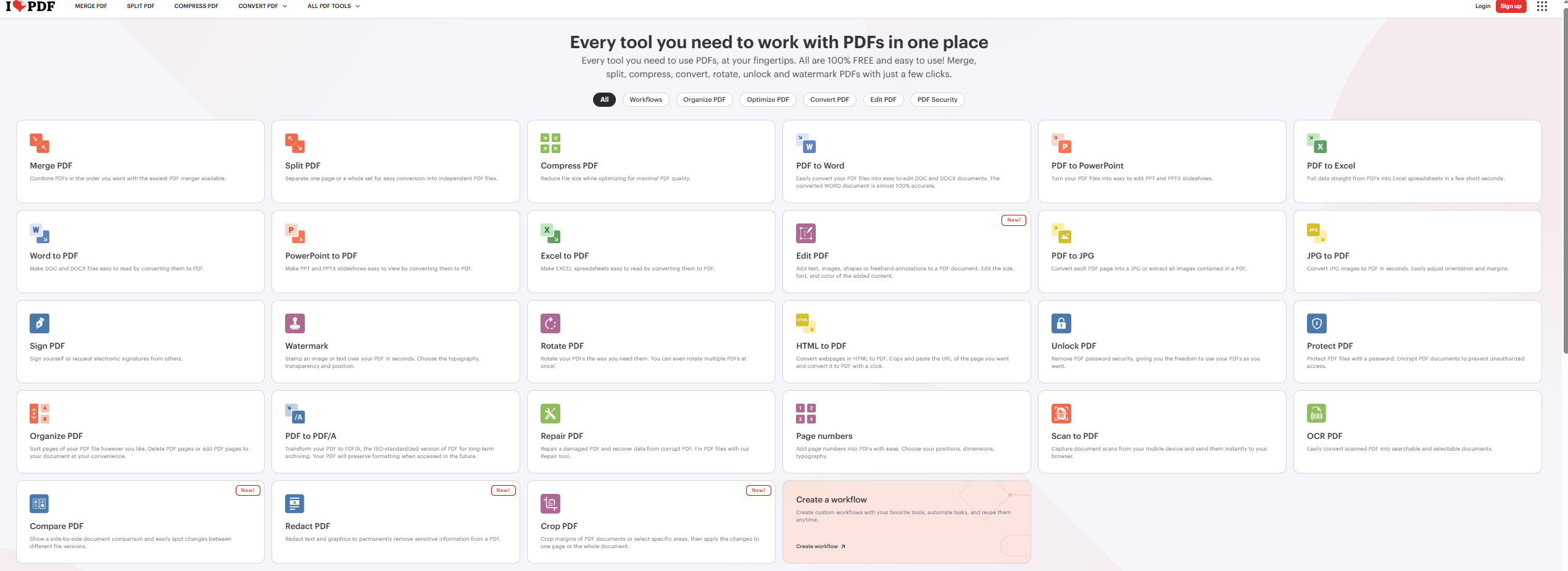The height and width of the screenshot is (571, 1568).
Task: Click the vertical page scrollbar
Action: click(1565, 185)
